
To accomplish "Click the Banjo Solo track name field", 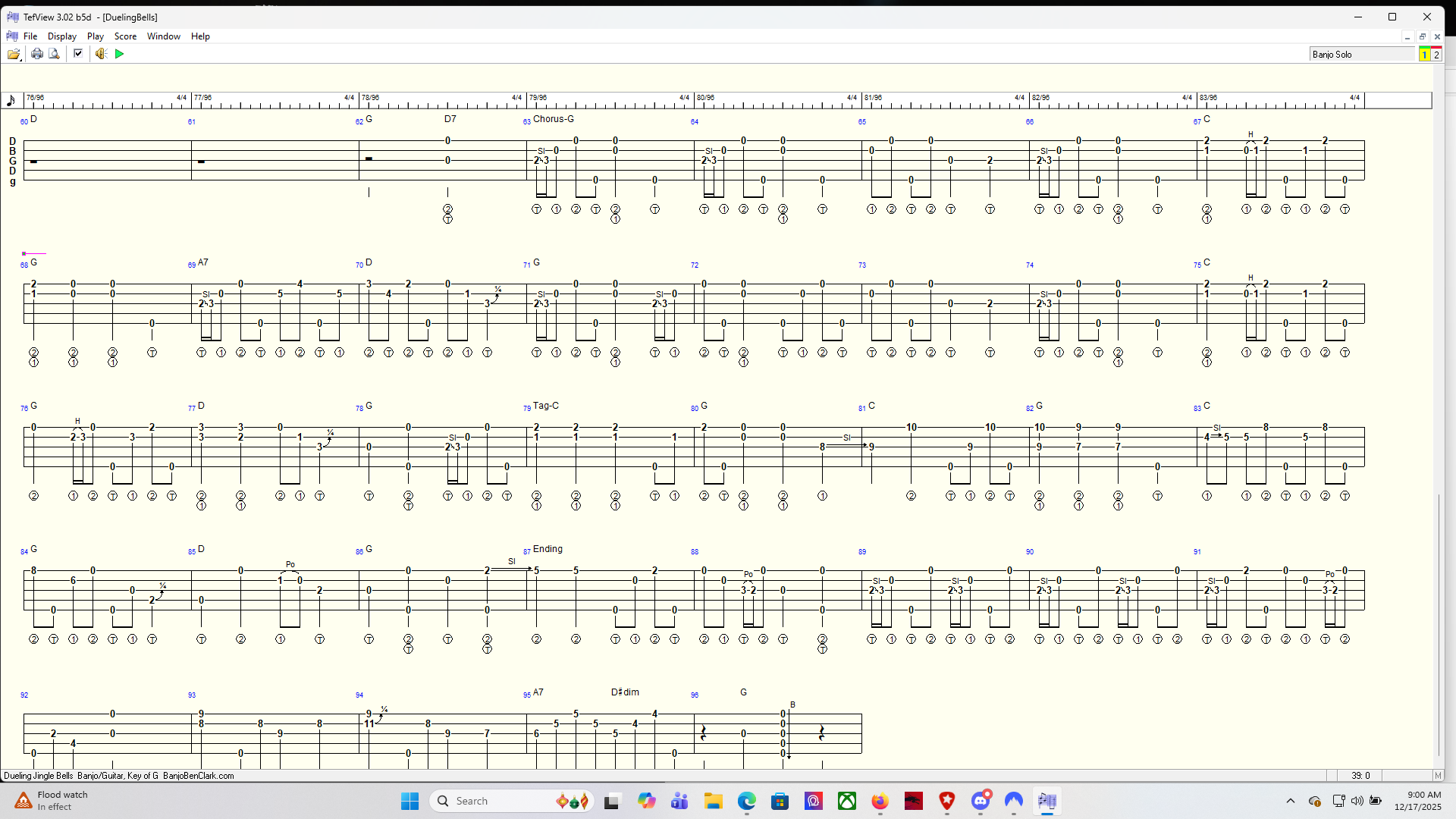I will (1361, 55).
